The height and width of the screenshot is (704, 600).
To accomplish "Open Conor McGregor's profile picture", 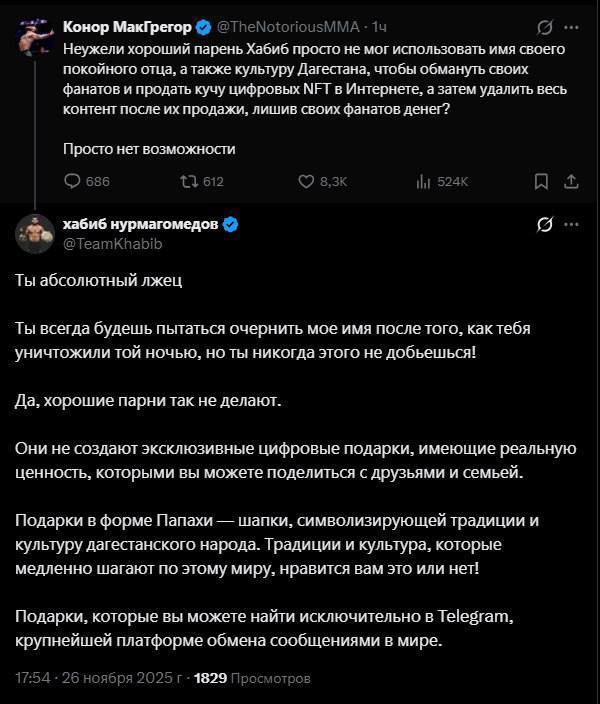I will (x=35, y=37).
